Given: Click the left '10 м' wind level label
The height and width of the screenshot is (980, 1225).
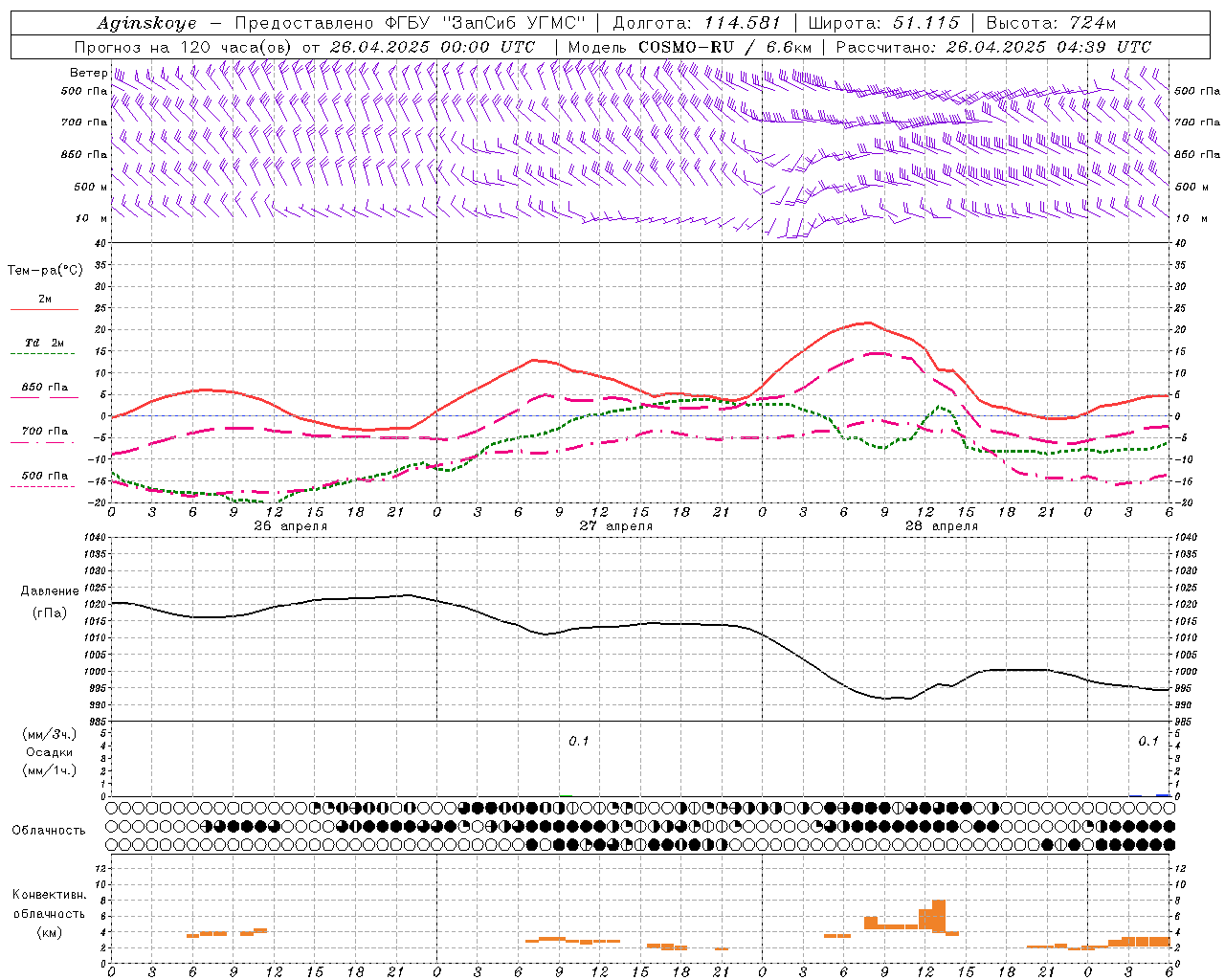Looking at the screenshot, I should pos(93,218).
